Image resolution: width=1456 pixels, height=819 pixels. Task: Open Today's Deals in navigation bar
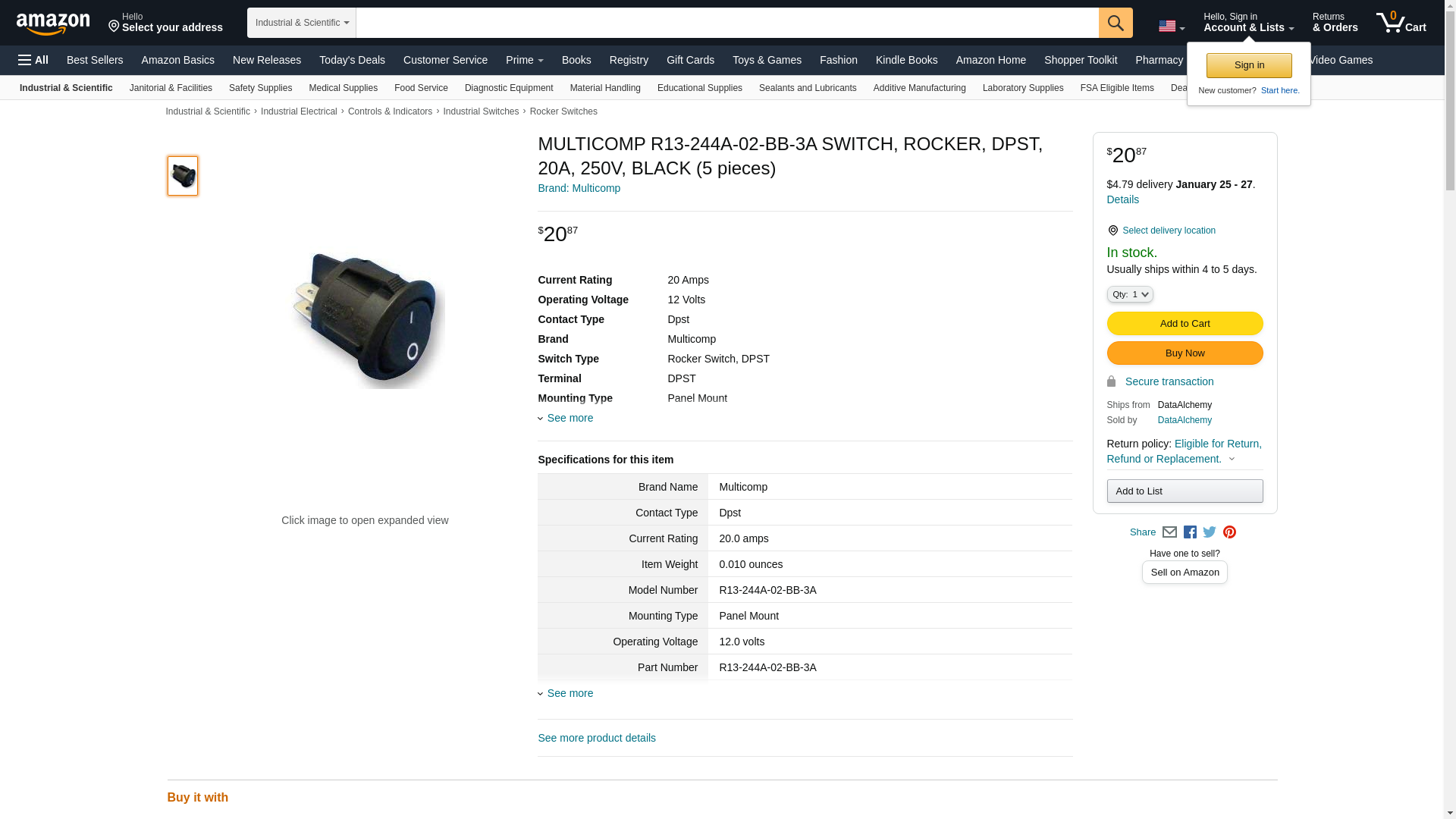coord(352,60)
